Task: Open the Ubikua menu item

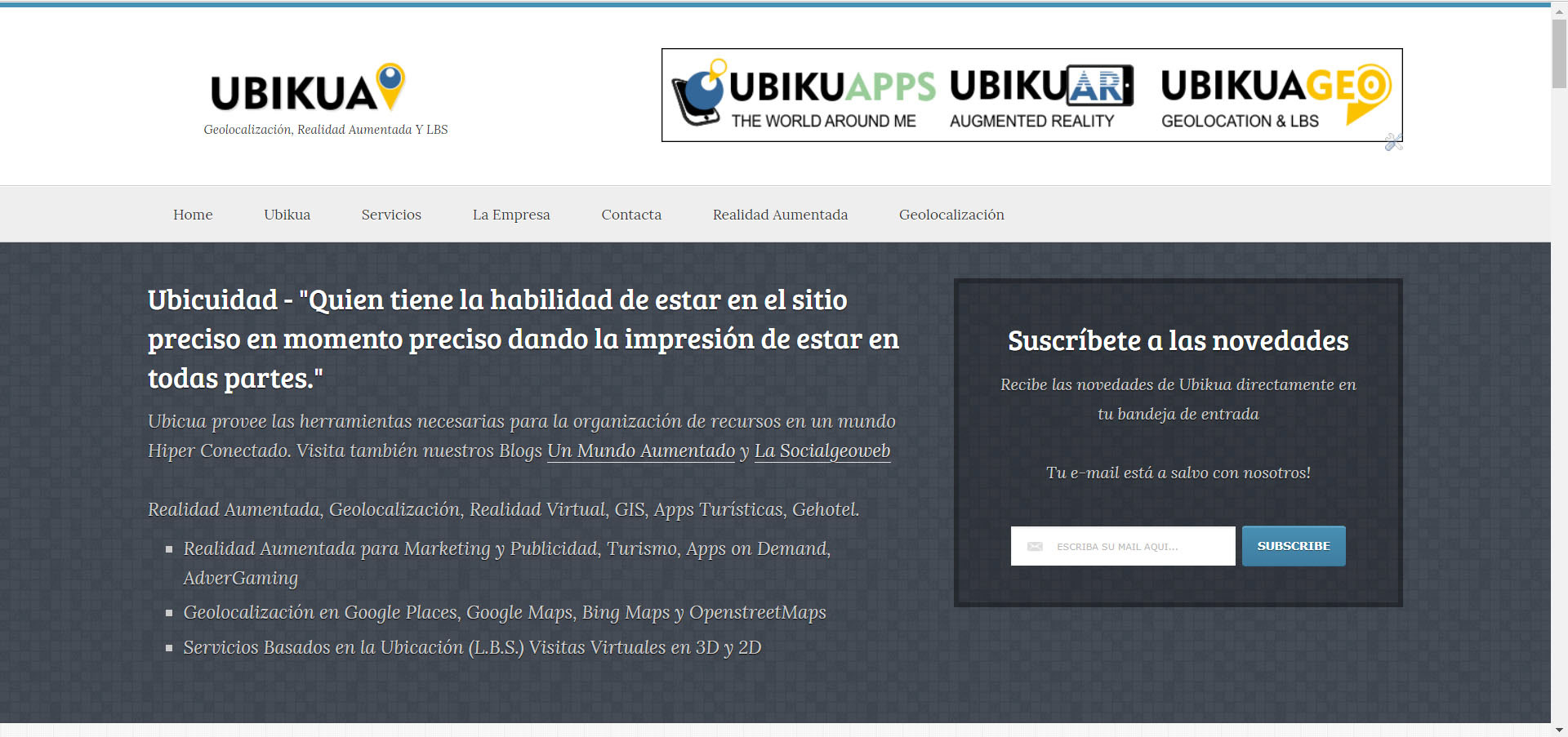Action: click(287, 215)
